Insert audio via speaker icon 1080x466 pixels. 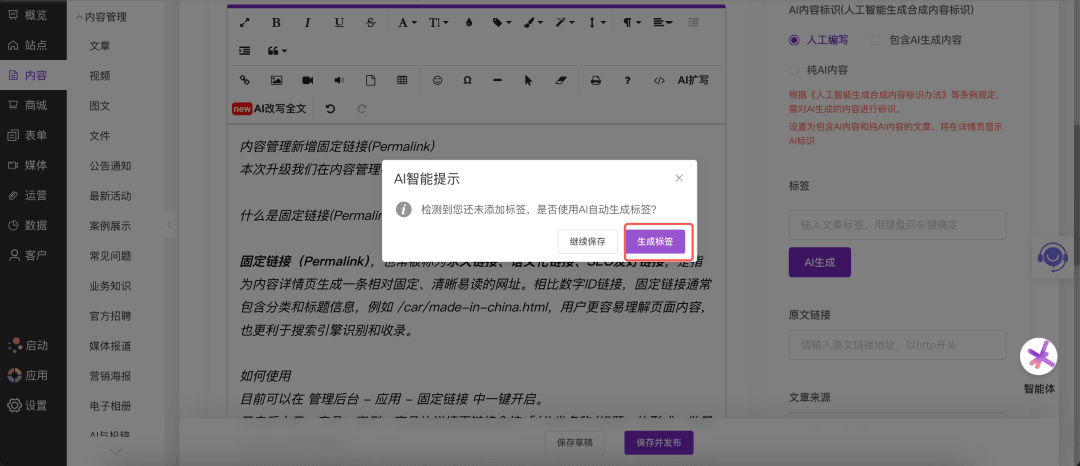point(339,80)
